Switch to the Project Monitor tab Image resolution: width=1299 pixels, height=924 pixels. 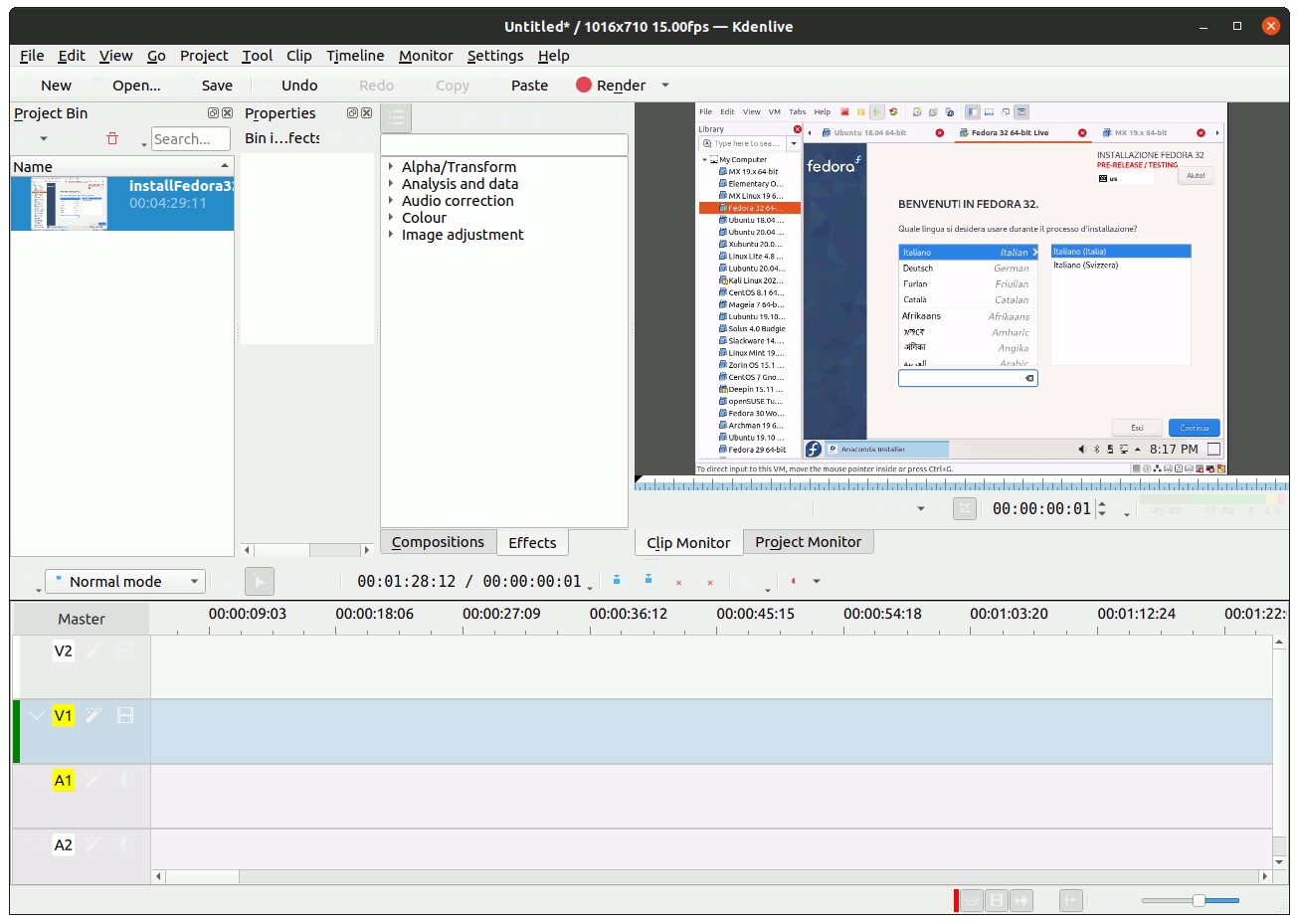[x=808, y=542]
